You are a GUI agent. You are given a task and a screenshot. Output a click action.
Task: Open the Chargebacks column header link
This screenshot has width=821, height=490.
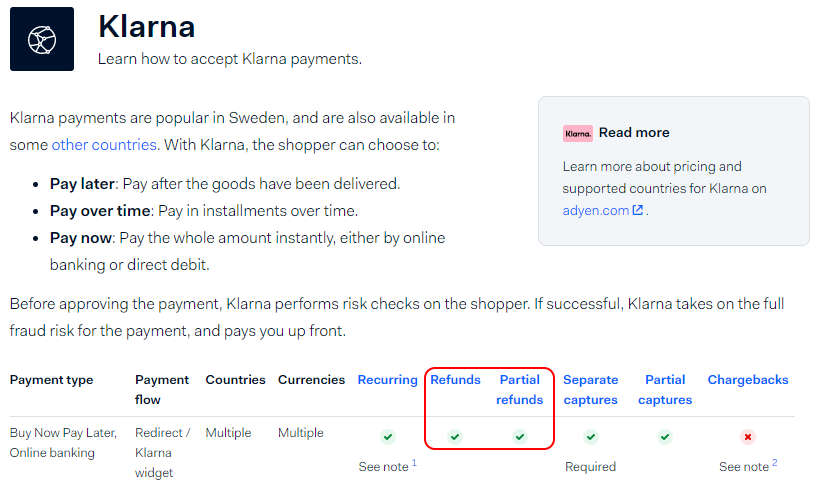tap(748, 380)
